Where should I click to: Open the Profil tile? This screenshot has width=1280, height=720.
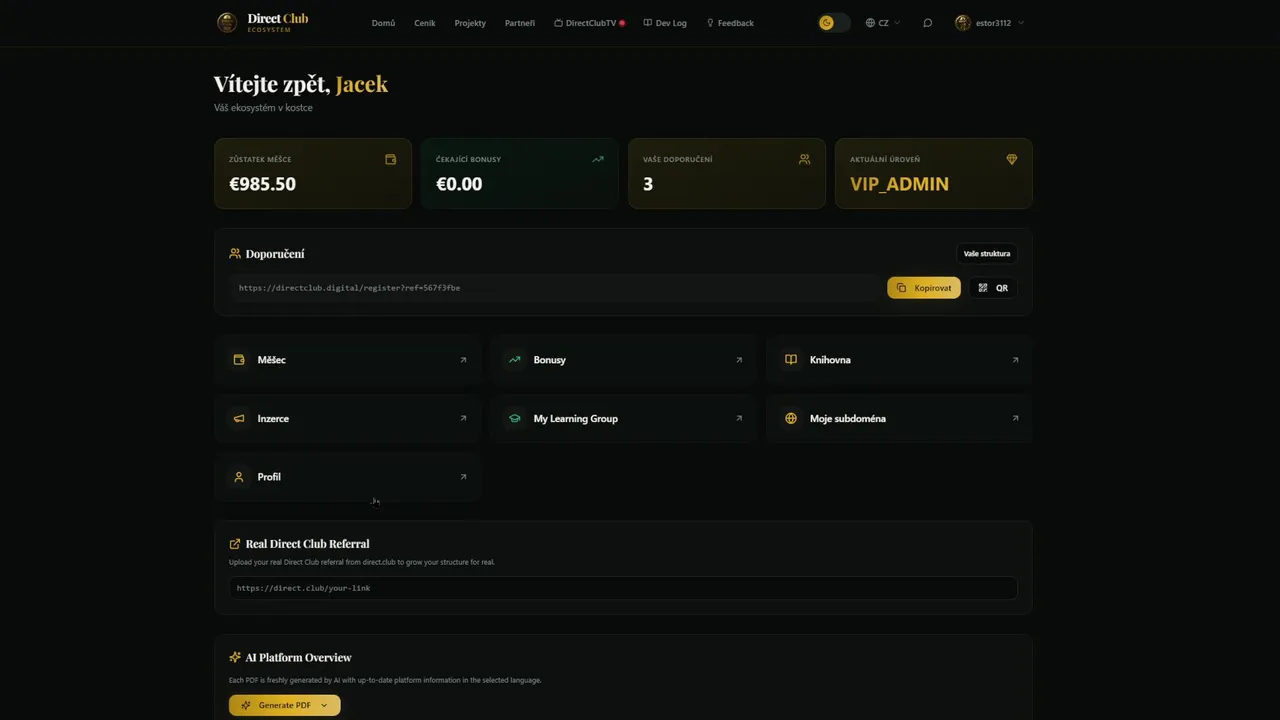(x=348, y=477)
